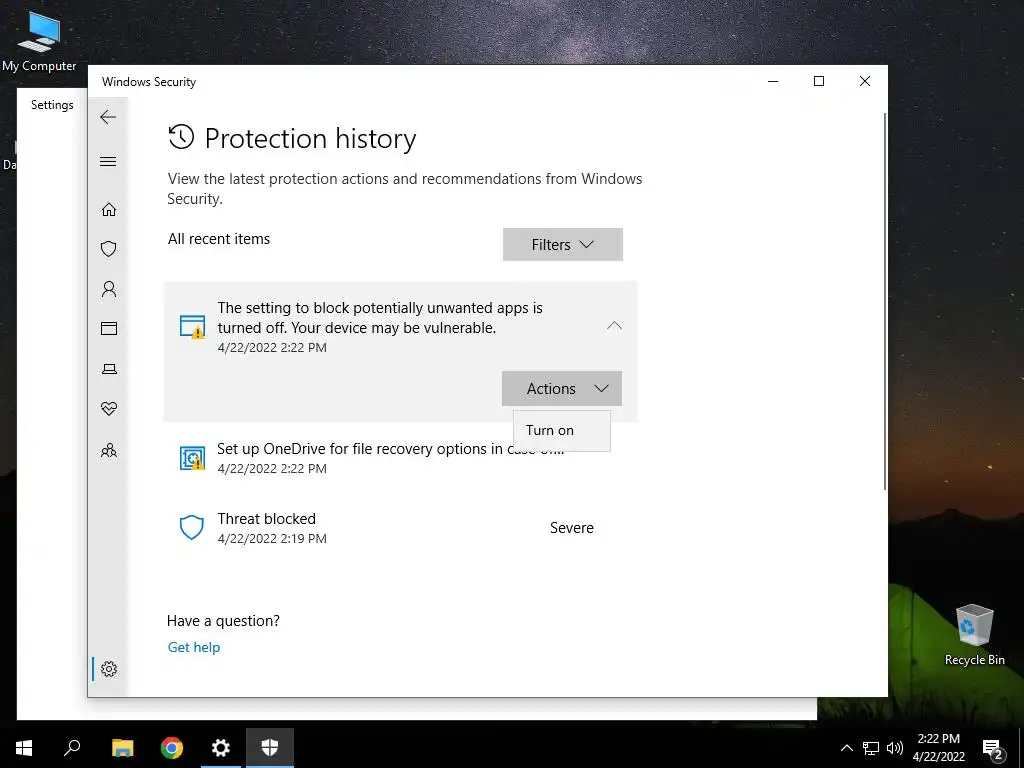
Task: Open the Windows Start menu
Action: (x=24, y=748)
